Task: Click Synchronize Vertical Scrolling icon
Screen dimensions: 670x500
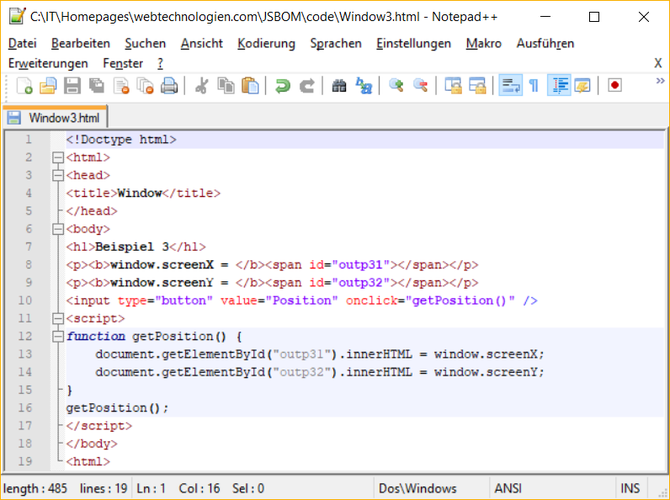Action: coord(453,85)
